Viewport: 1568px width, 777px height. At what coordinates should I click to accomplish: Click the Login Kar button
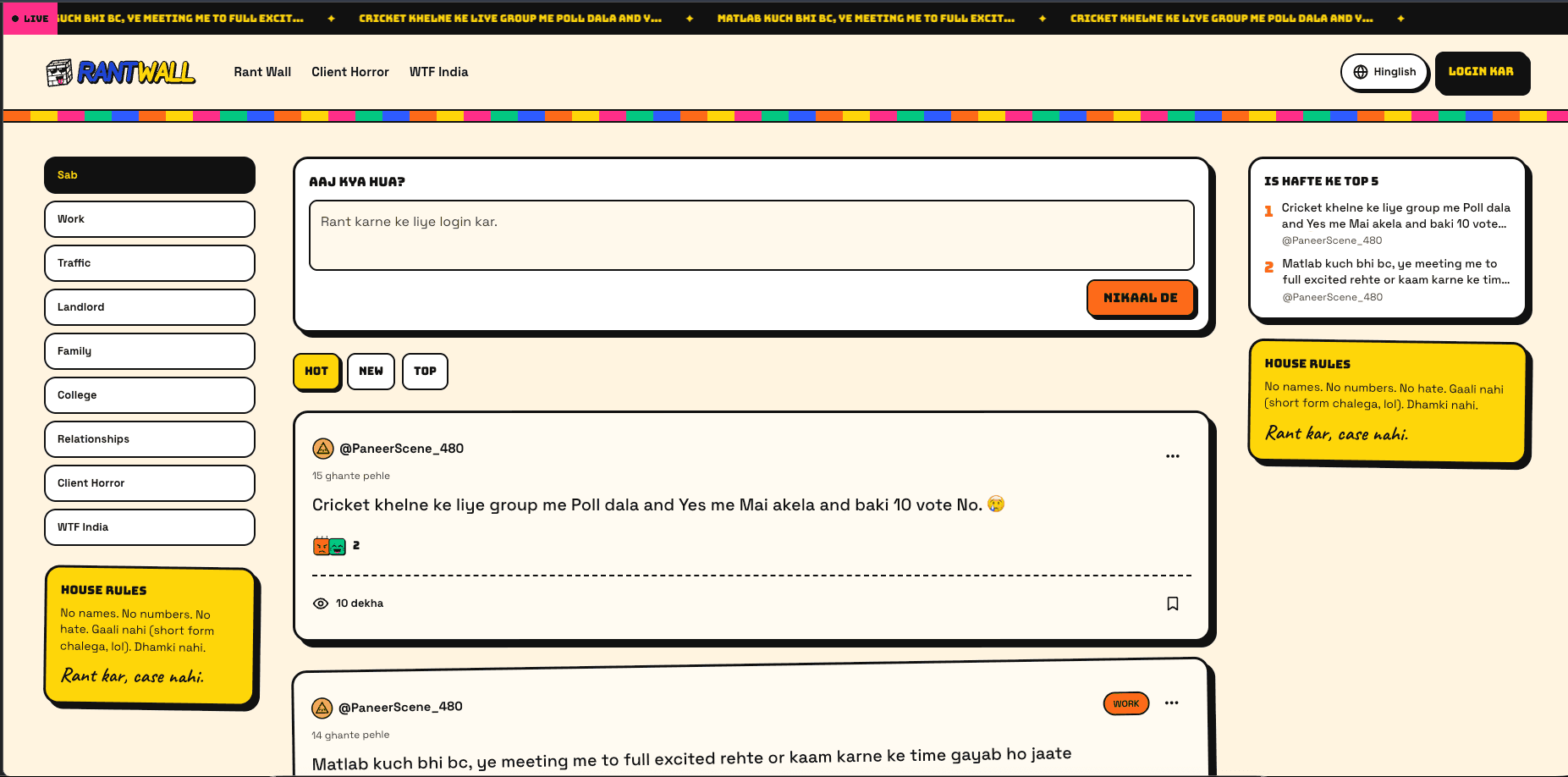(x=1481, y=72)
